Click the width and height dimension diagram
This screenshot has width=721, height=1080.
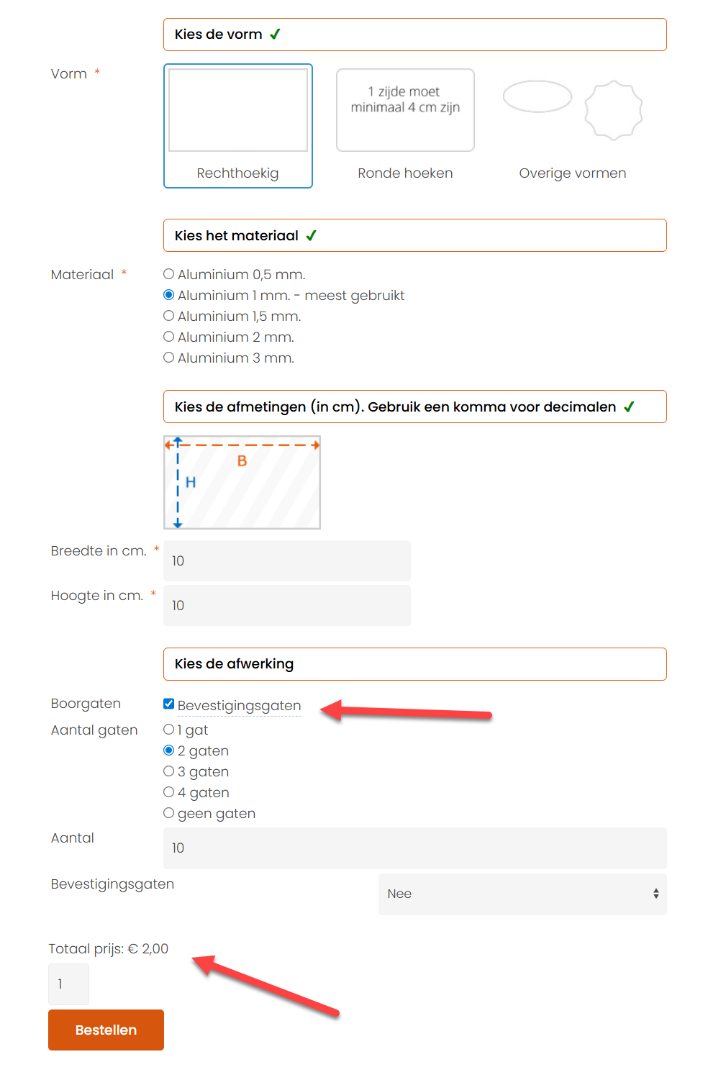242,482
